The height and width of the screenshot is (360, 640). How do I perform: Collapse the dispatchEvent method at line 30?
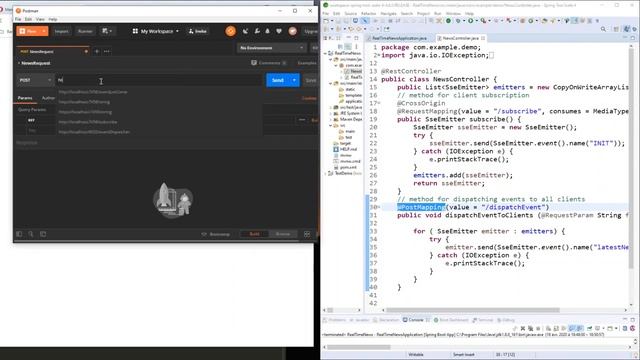pyautogui.click(x=378, y=207)
